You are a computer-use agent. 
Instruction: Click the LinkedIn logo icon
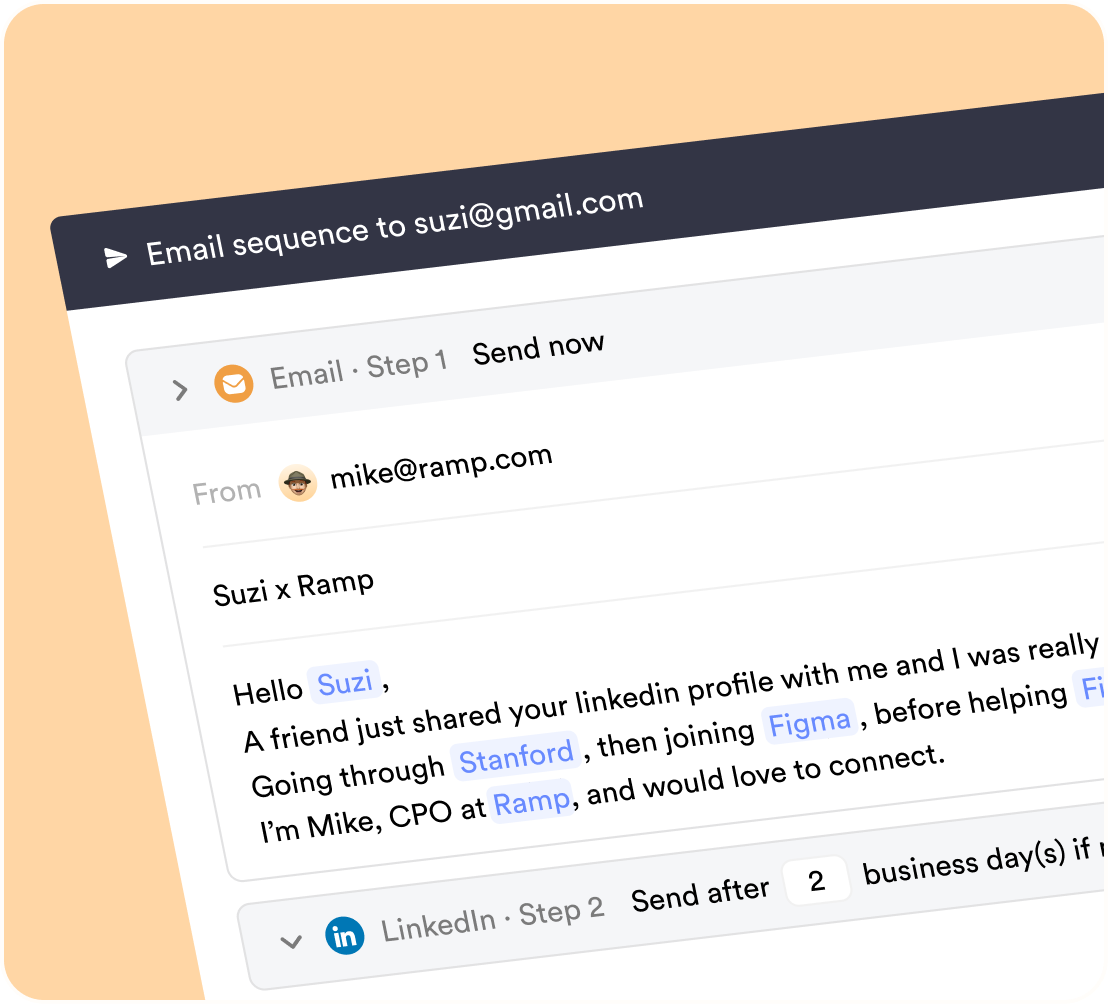click(x=345, y=937)
